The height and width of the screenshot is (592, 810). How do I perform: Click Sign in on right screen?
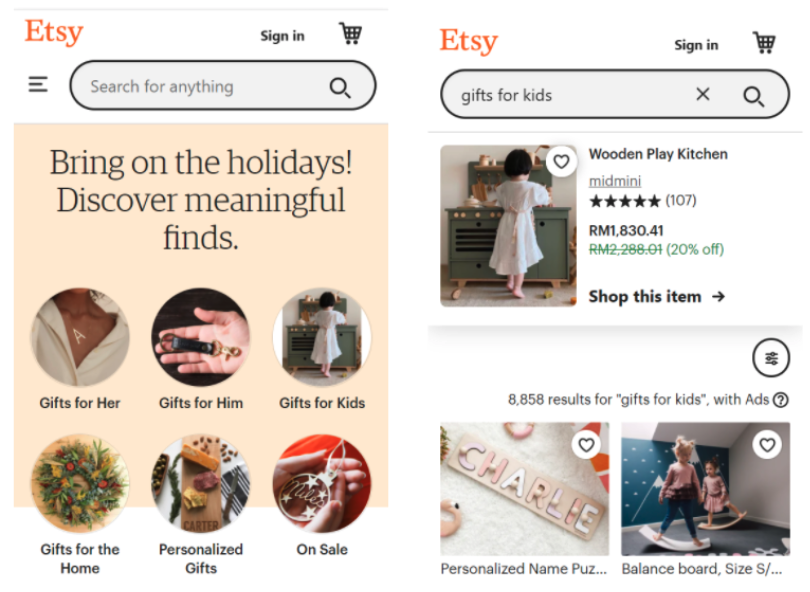coord(696,45)
